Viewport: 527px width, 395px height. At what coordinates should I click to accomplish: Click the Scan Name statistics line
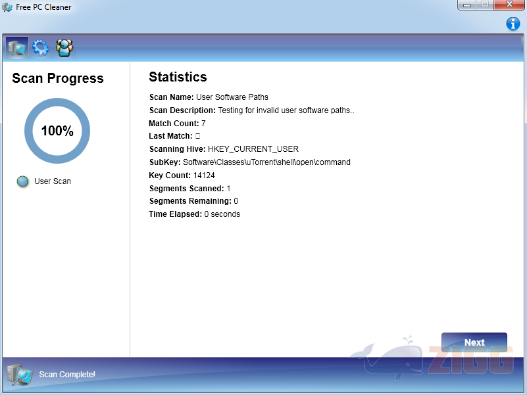tap(208, 97)
